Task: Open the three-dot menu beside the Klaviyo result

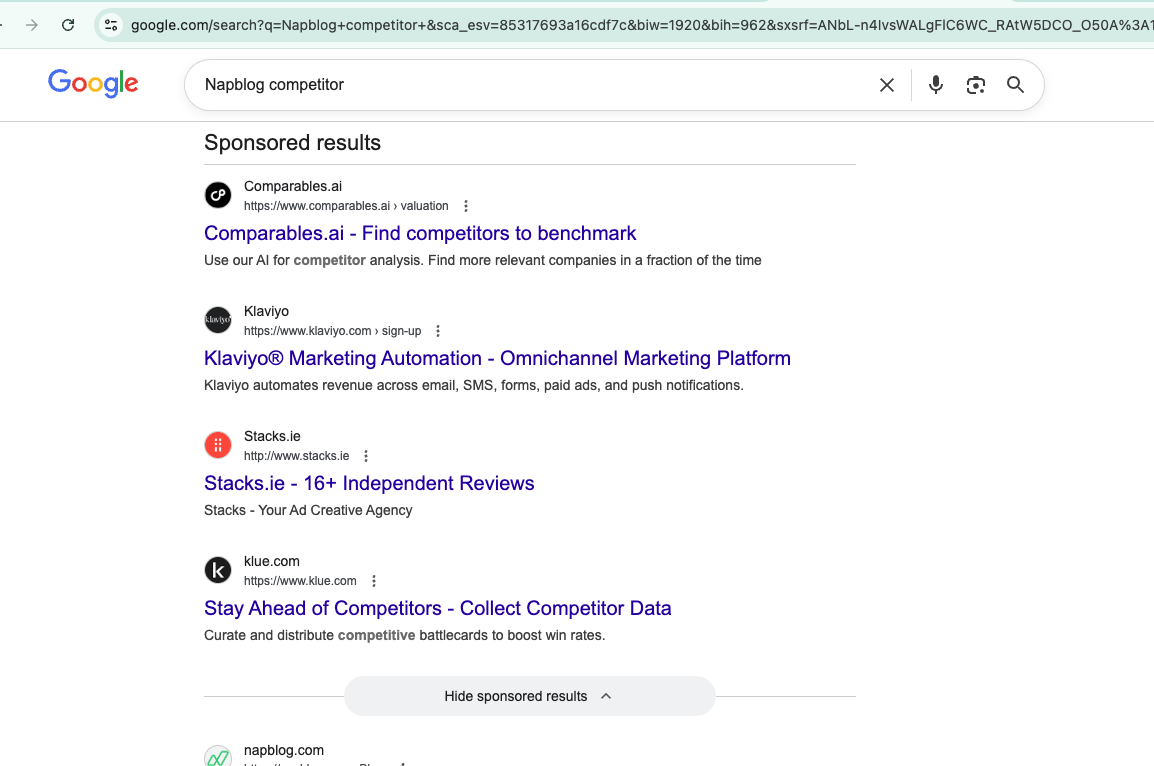Action: 438,330
